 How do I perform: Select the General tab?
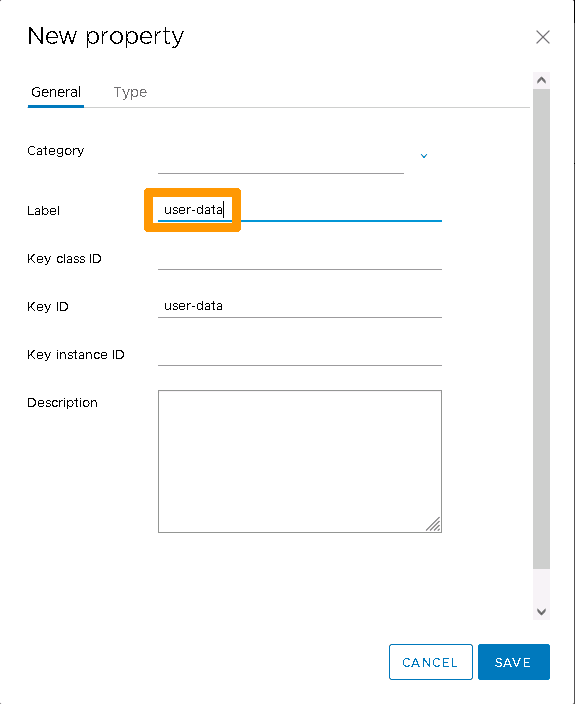pyautogui.click(x=56, y=92)
